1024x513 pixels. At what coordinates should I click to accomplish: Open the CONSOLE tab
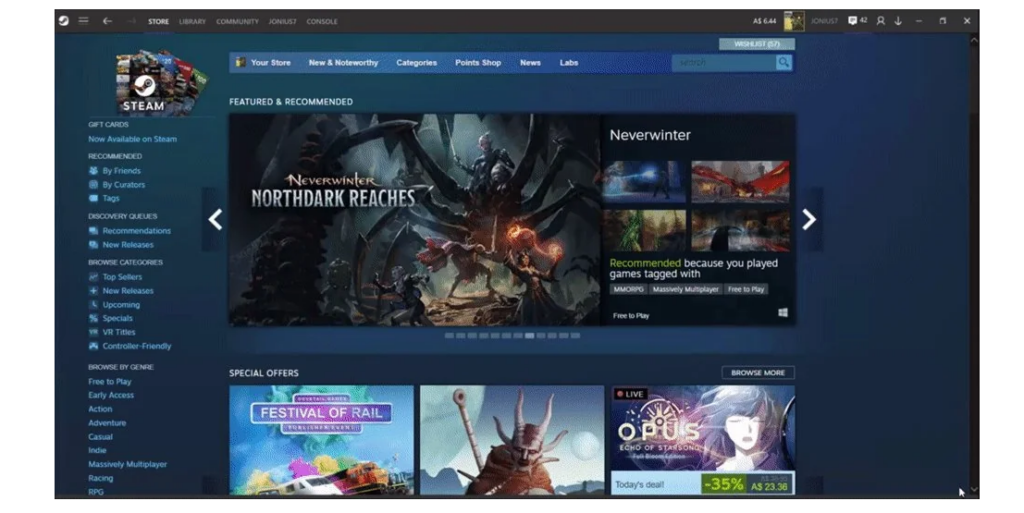pyautogui.click(x=322, y=22)
